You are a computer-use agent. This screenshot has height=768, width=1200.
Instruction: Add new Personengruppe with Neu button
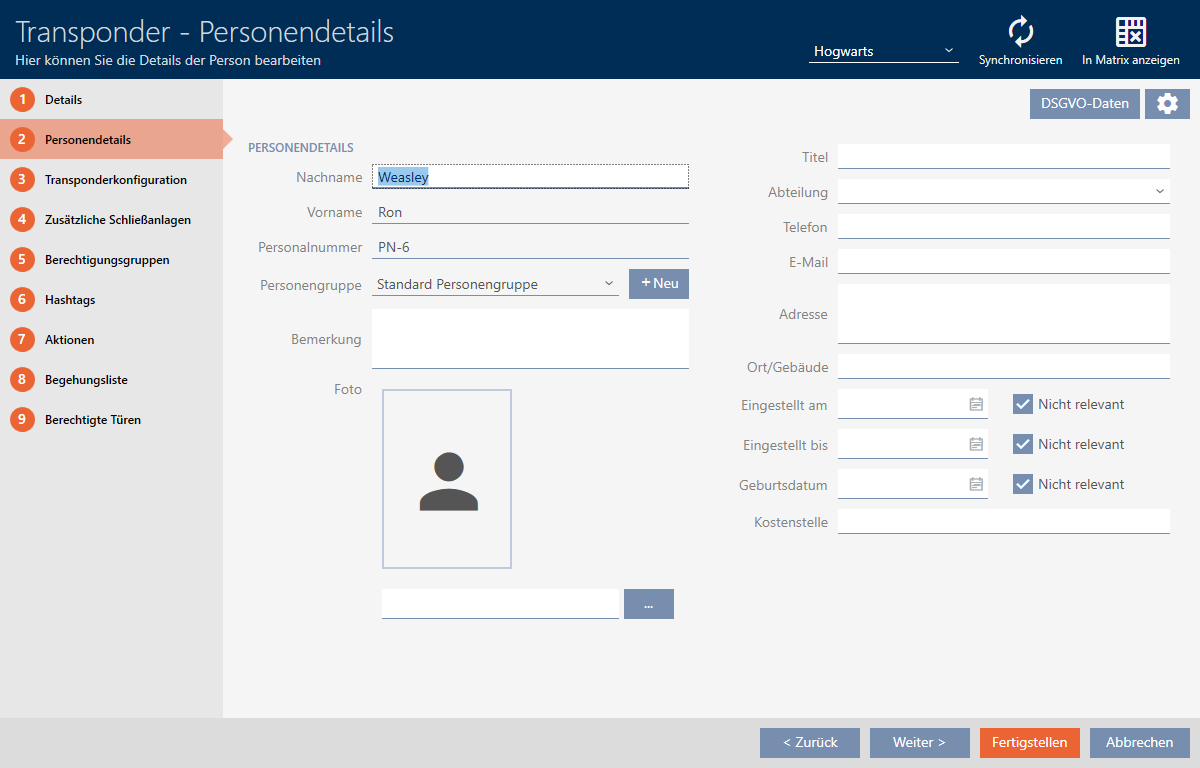[659, 284]
